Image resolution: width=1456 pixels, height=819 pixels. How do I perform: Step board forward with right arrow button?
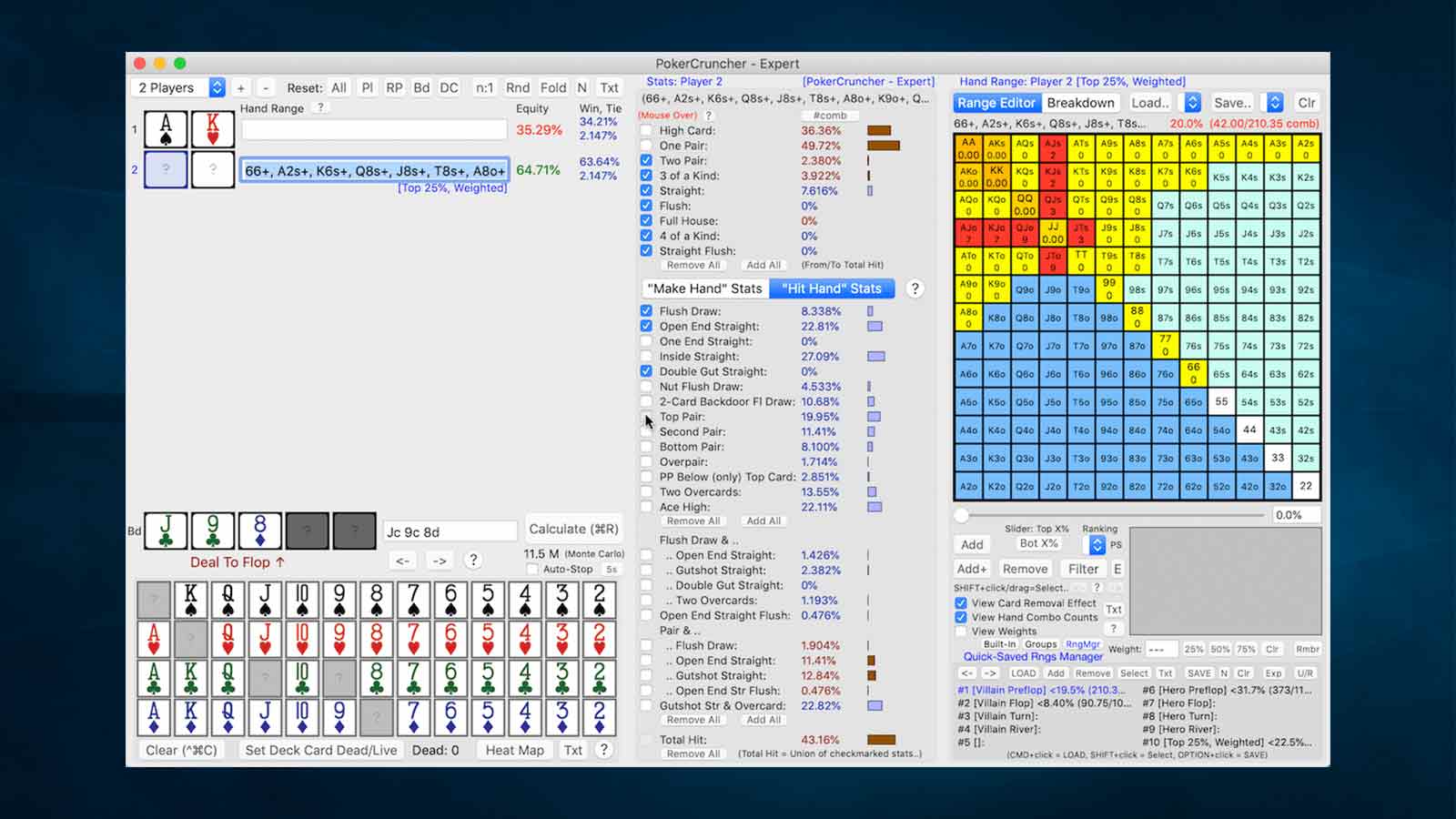440,561
